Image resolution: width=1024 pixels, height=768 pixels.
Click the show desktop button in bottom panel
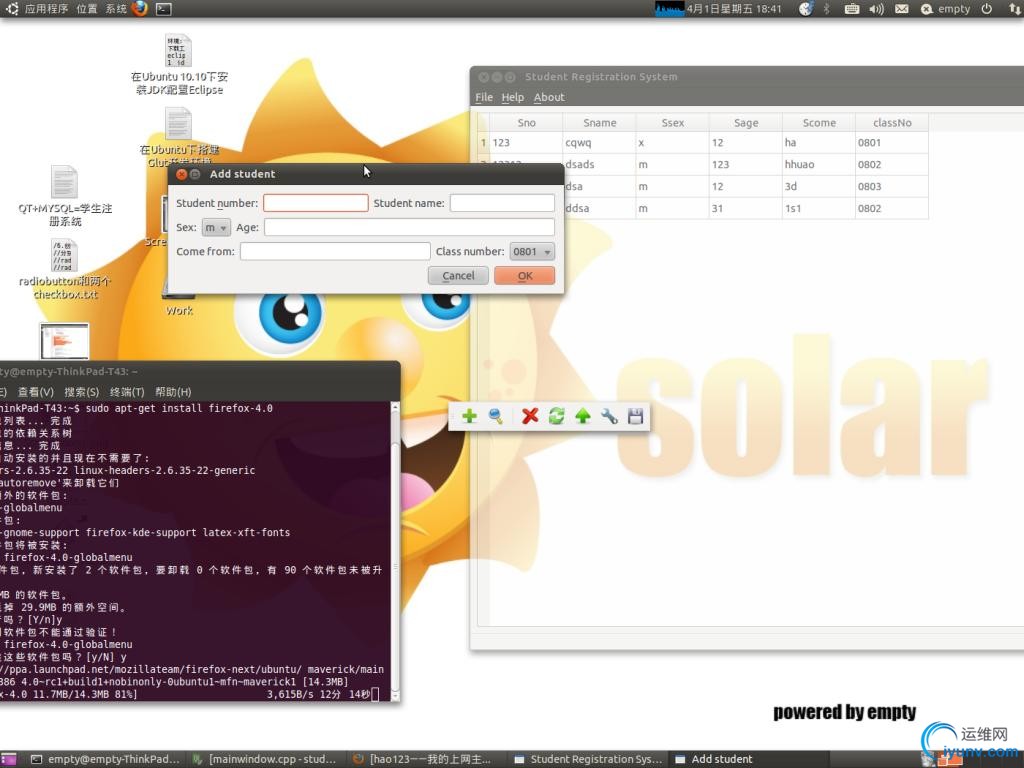[x=8, y=759]
